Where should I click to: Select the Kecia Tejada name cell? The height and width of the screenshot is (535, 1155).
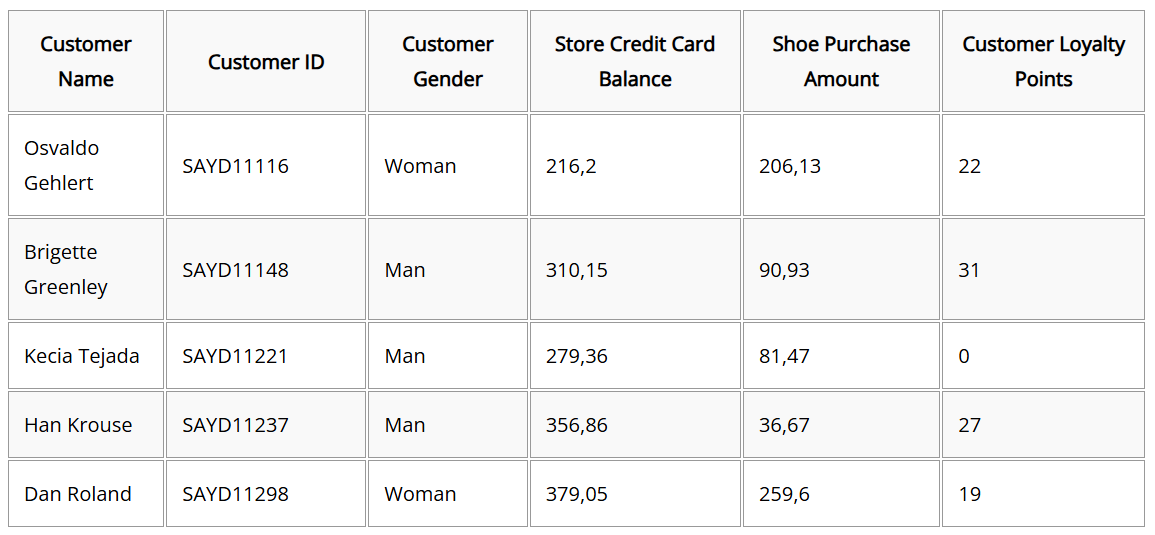pos(85,355)
